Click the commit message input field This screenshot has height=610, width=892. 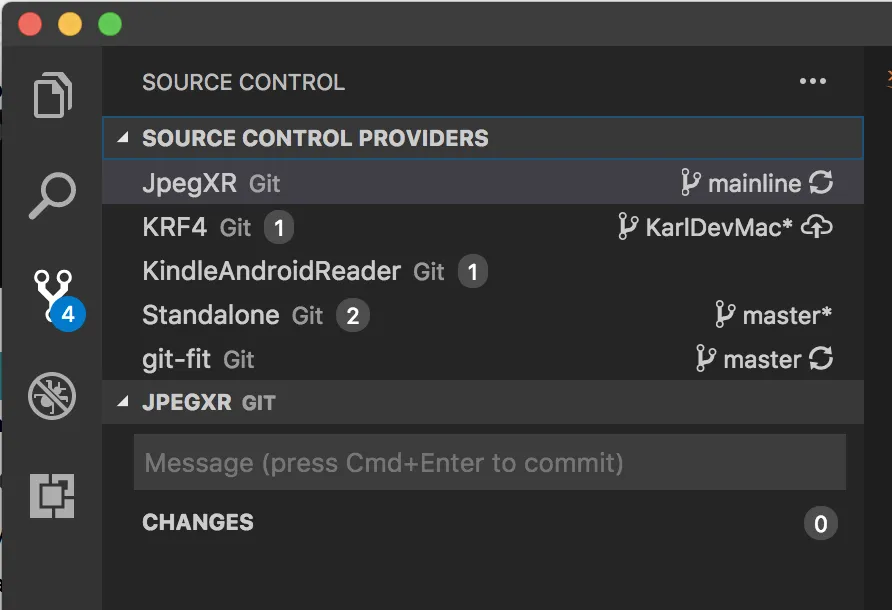489,463
